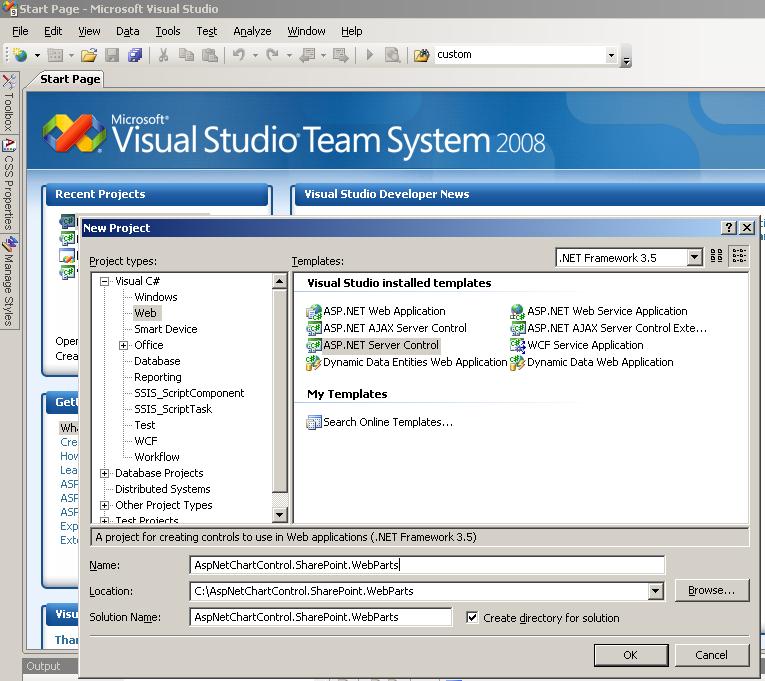Viewport: 765px width, 681px height.
Task: Click the help question mark button in New Project
Action: pos(729,227)
